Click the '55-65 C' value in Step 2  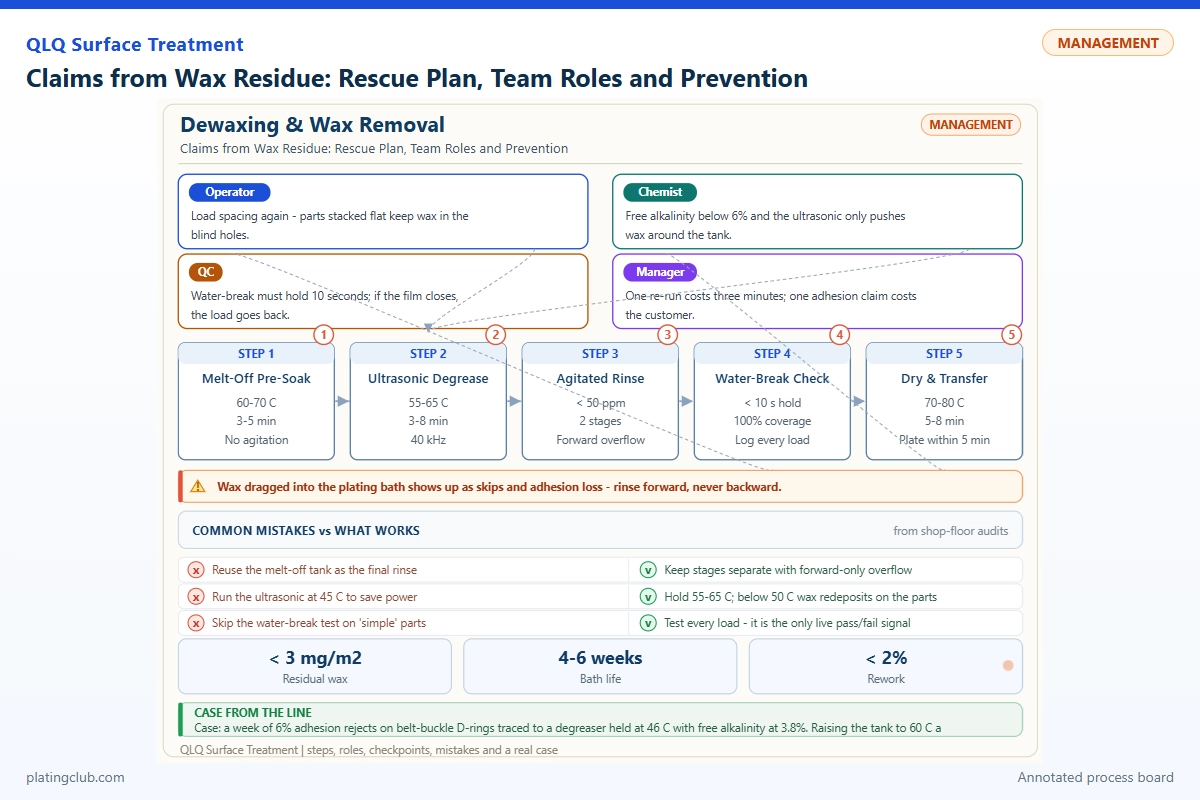tap(428, 402)
